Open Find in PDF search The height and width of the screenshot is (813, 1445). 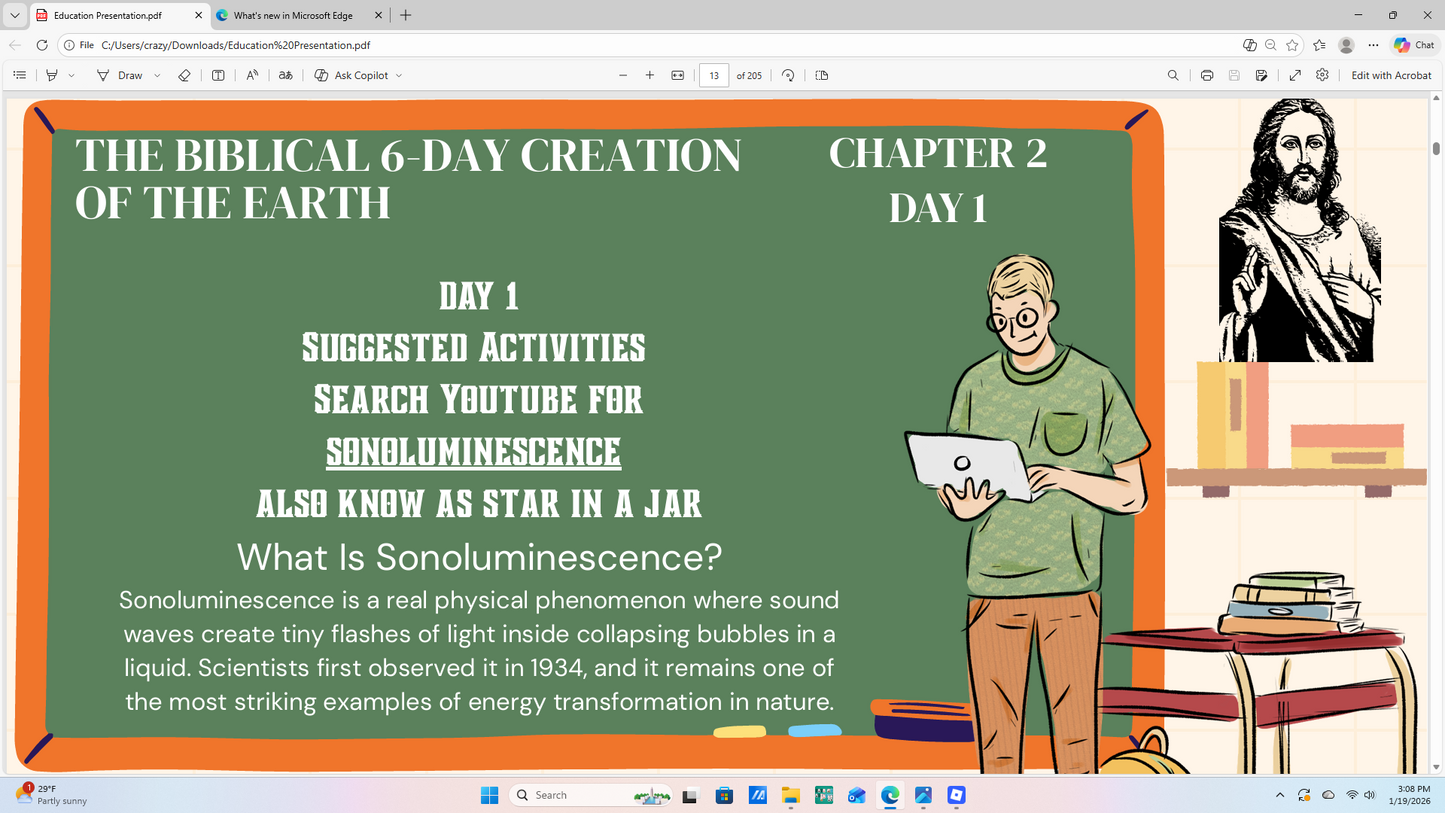pyautogui.click(x=1173, y=75)
